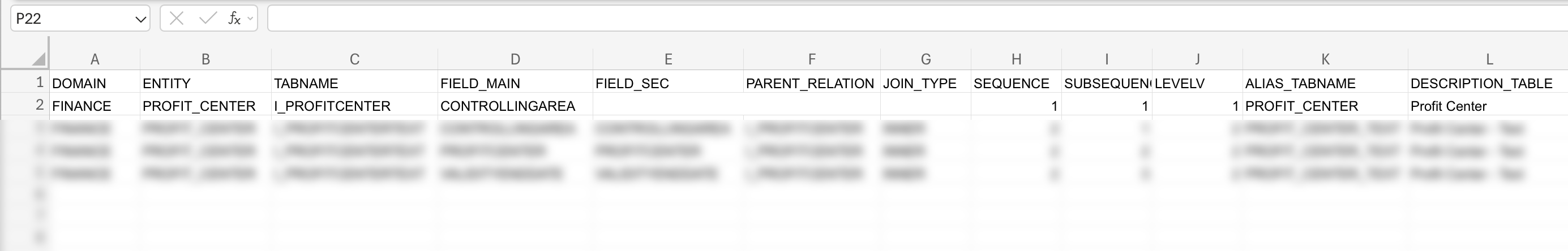
Task: Click the Select All corner triangle
Action: tap(38, 58)
